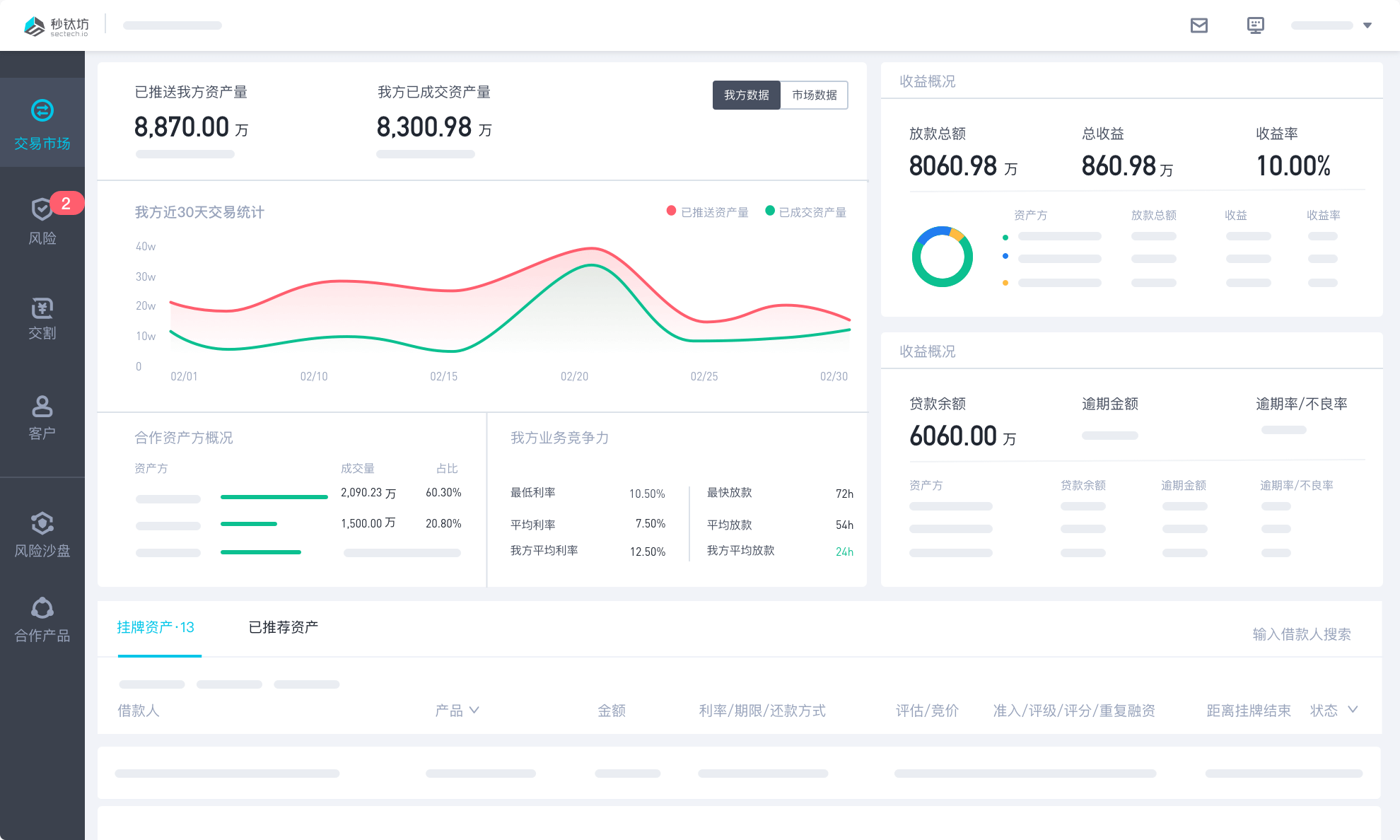
Task: Open the 状态 column filter dropdown
Action: click(1353, 710)
